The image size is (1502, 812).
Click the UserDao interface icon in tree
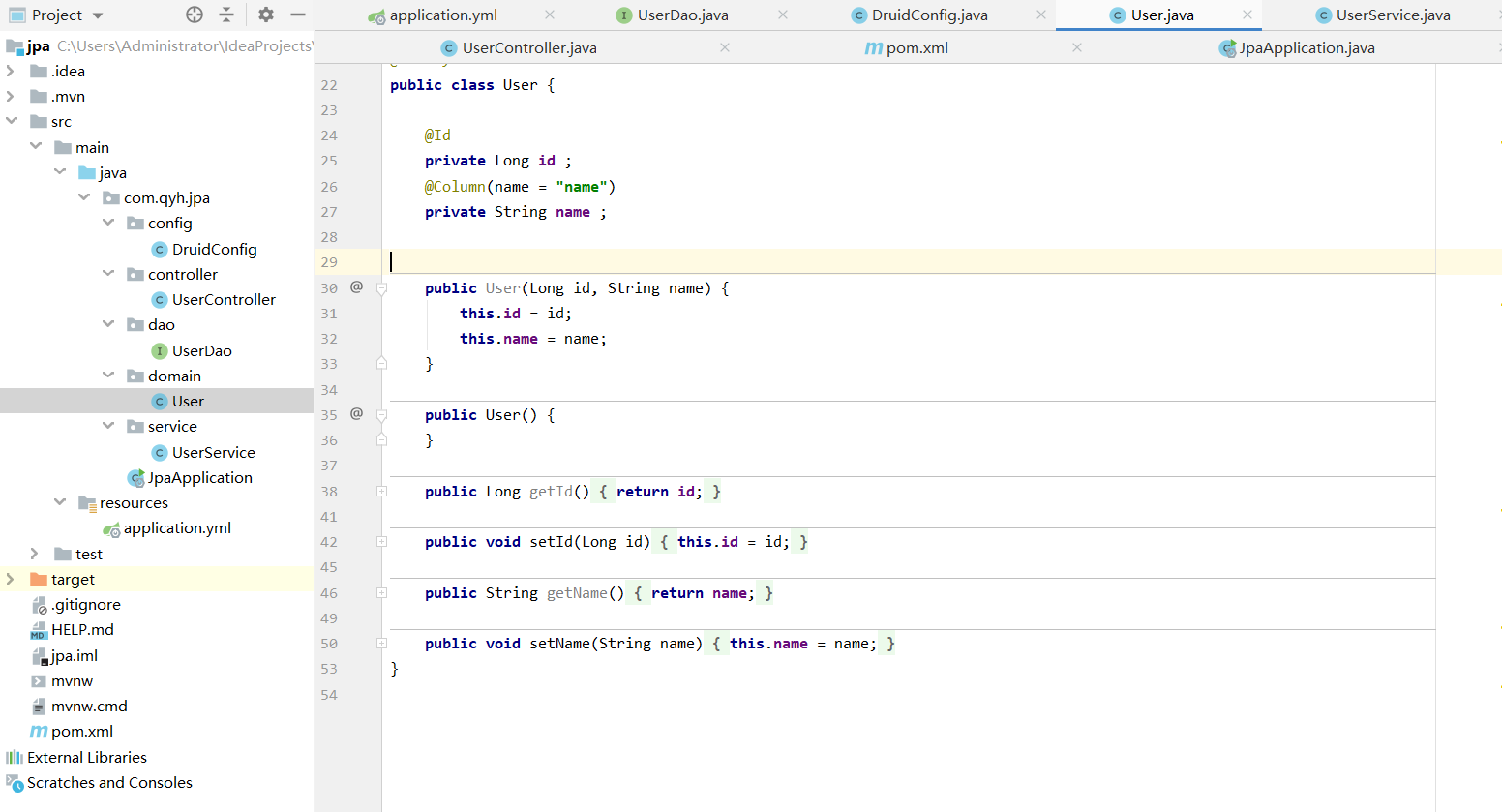point(160,351)
